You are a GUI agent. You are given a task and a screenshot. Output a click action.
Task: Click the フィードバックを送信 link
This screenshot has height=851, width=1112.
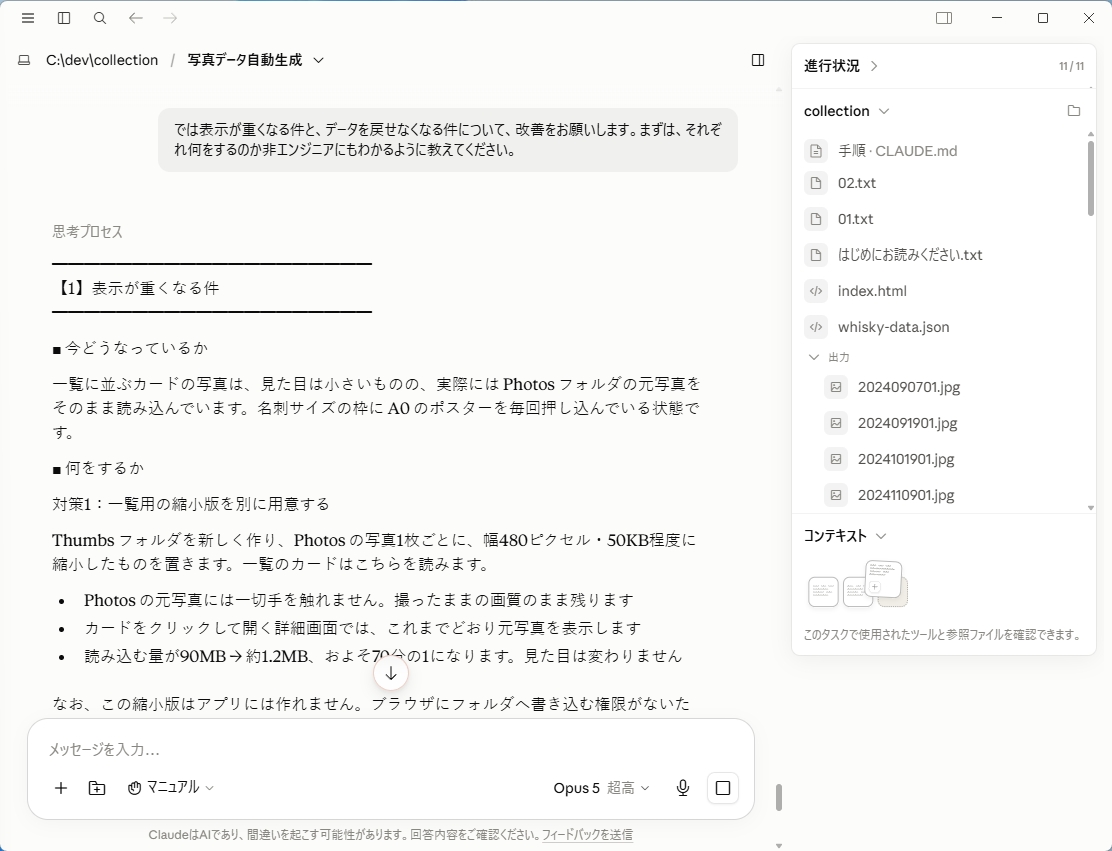point(587,835)
